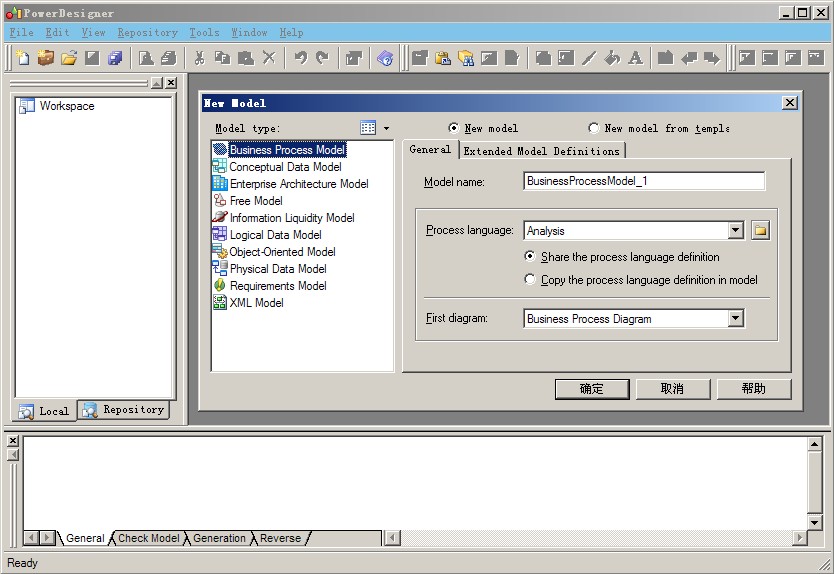Open the Reverse output tab

pyautogui.click(x=280, y=538)
